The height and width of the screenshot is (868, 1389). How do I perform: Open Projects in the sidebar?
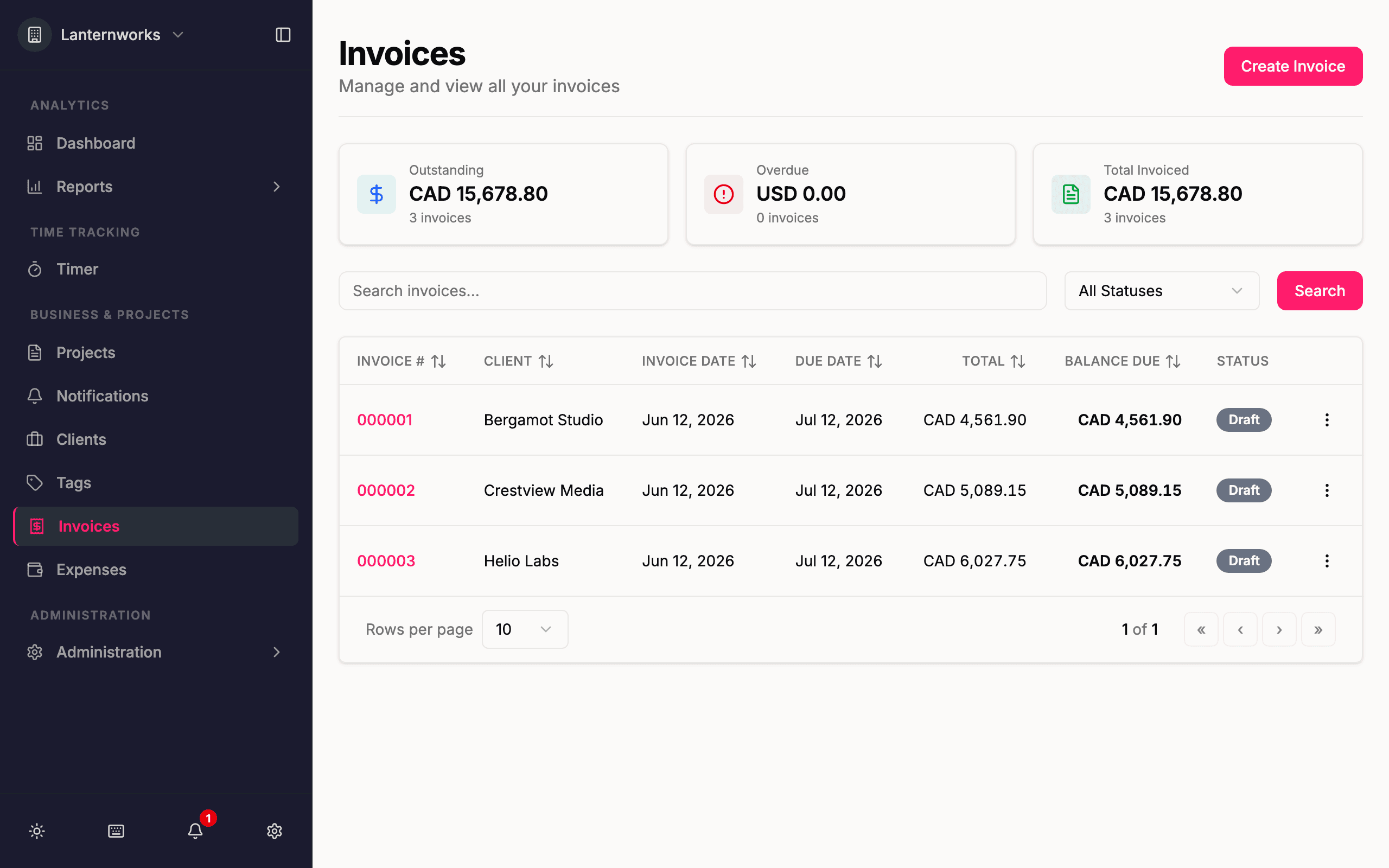tap(156, 353)
